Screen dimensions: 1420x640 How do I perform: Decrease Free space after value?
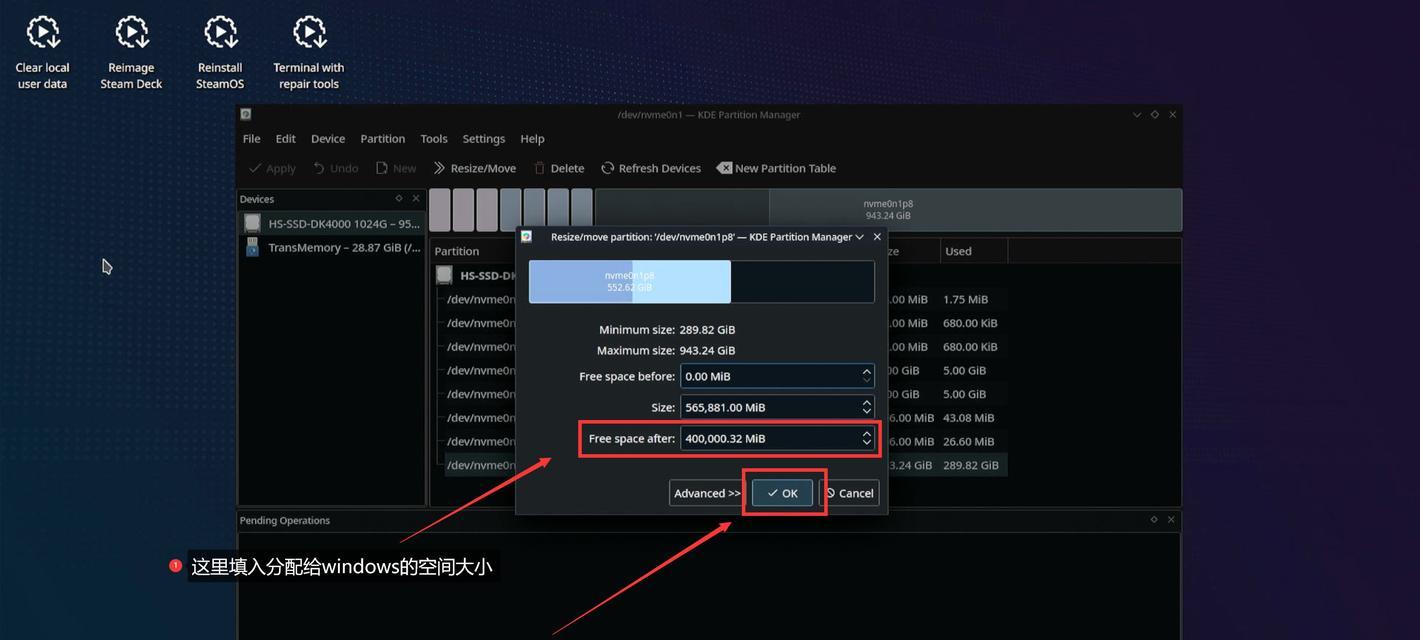[867, 443]
